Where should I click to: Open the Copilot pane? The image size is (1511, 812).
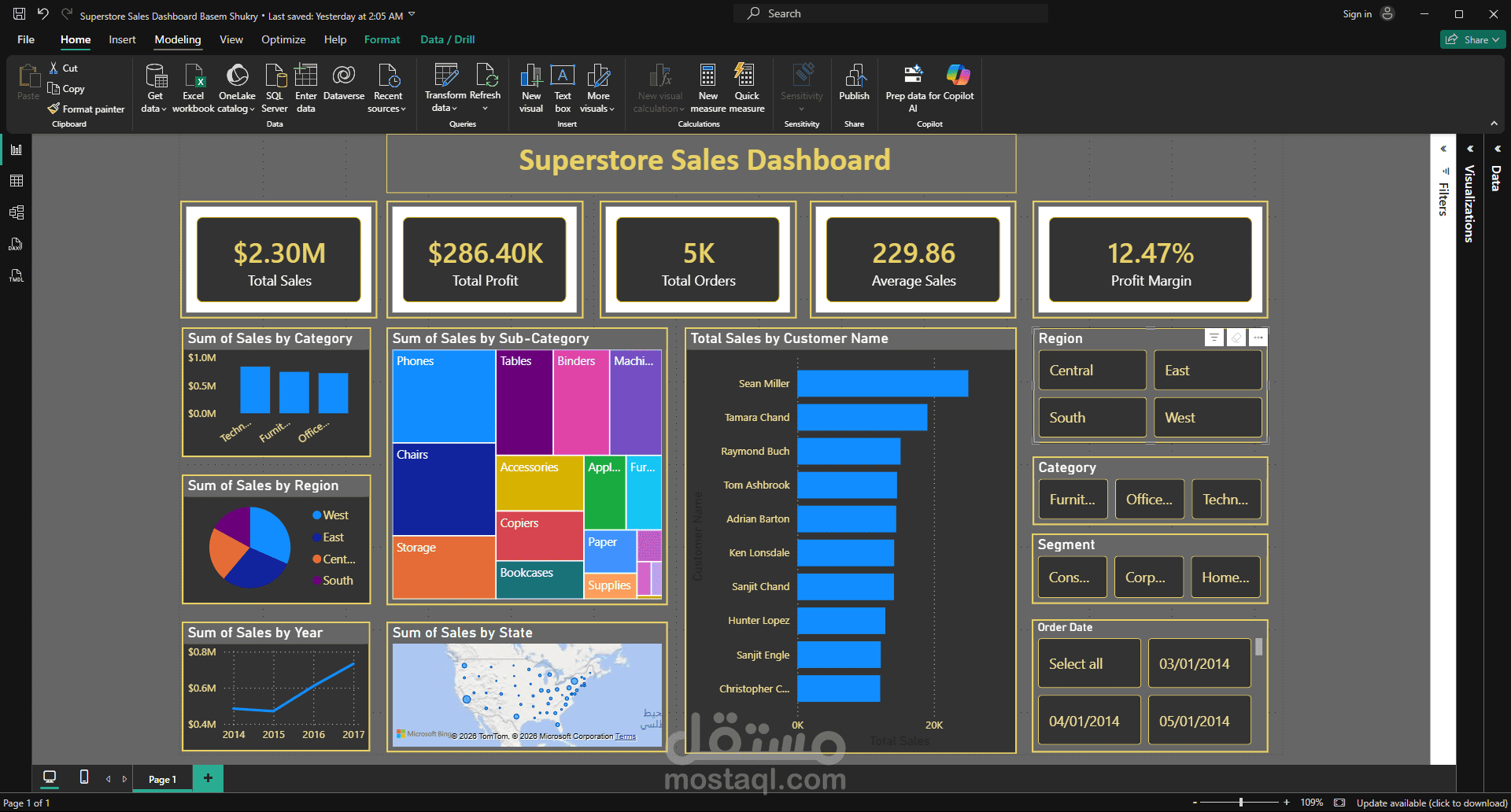click(x=959, y=83)
